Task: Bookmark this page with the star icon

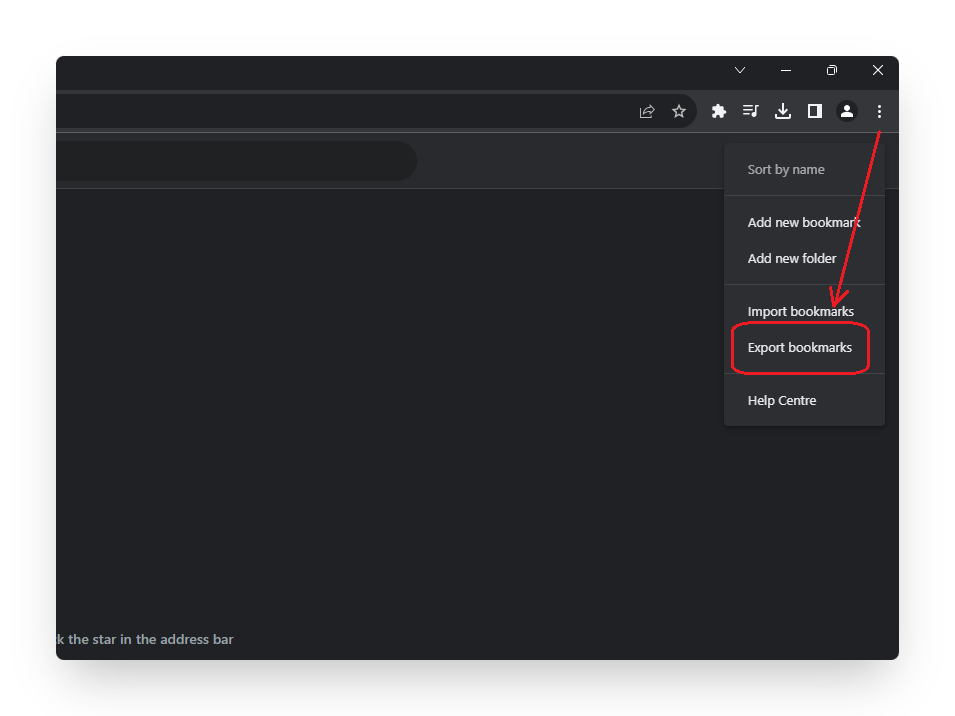Action: [679, 111]
